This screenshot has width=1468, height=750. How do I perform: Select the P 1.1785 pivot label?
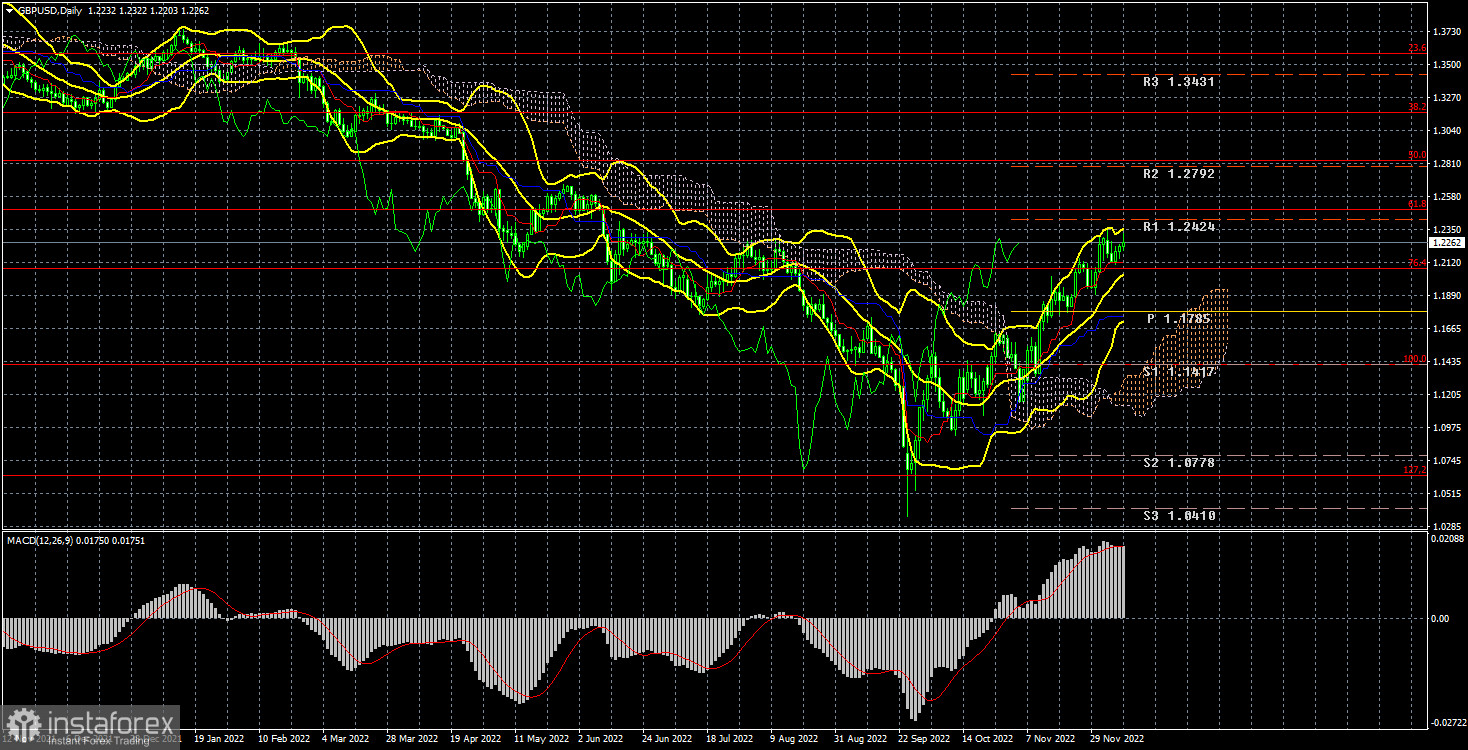pyautogui.click(x=1179, y=319)
